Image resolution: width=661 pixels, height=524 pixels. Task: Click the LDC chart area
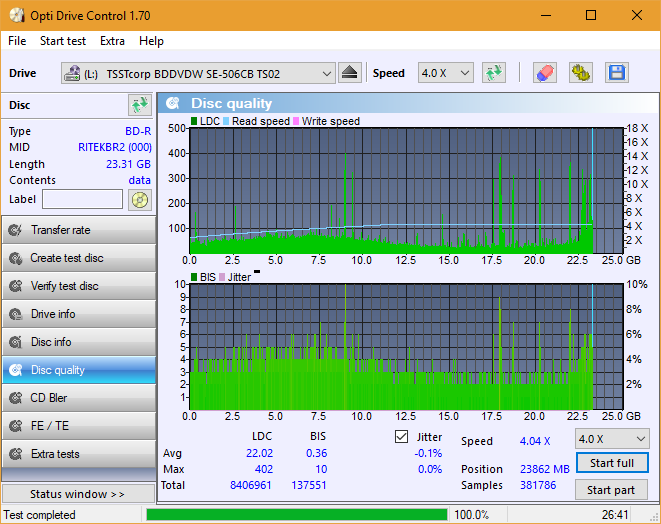(406, 191)
